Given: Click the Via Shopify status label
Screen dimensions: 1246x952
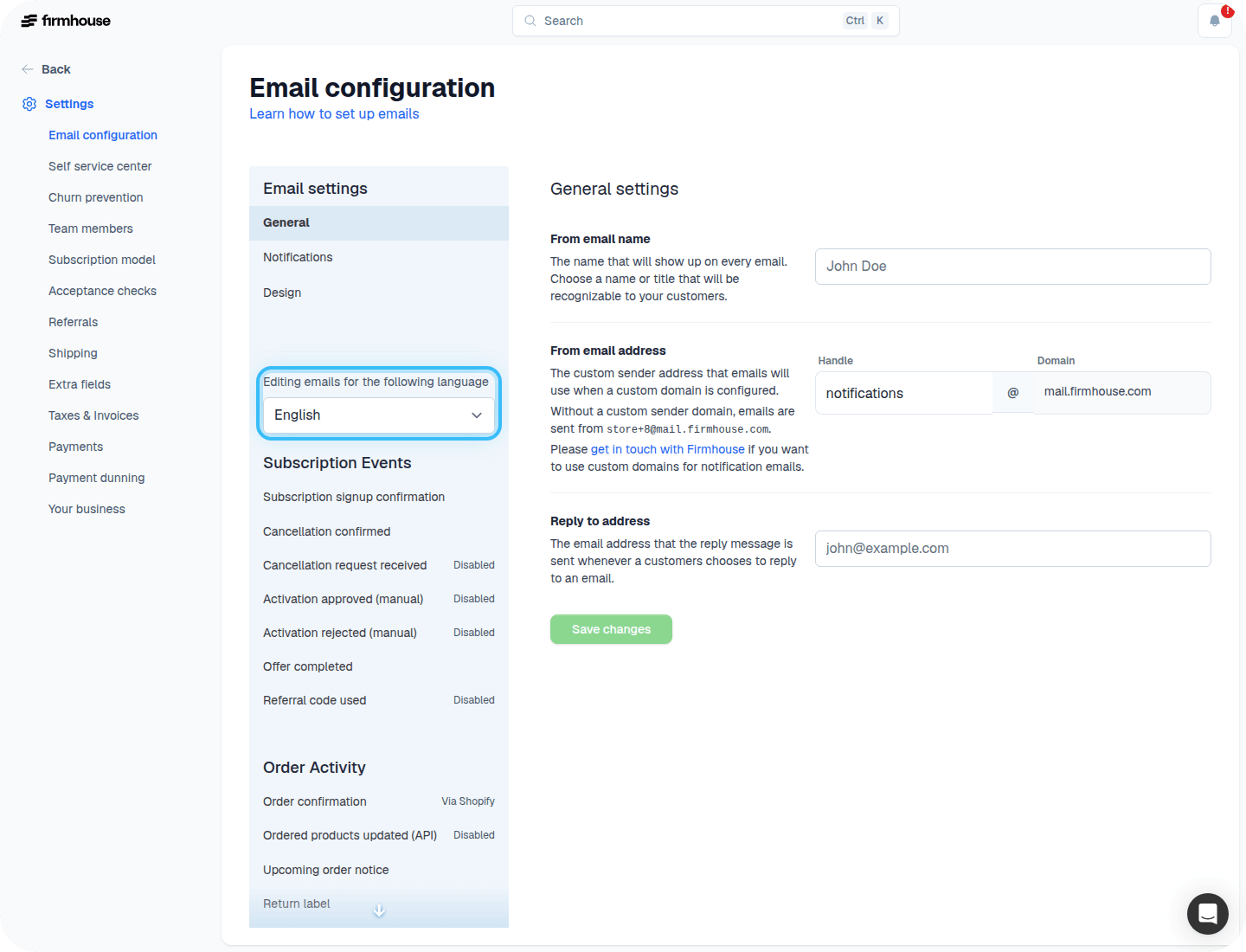Looking at the screenshot, I should click(x=468, y=801).
